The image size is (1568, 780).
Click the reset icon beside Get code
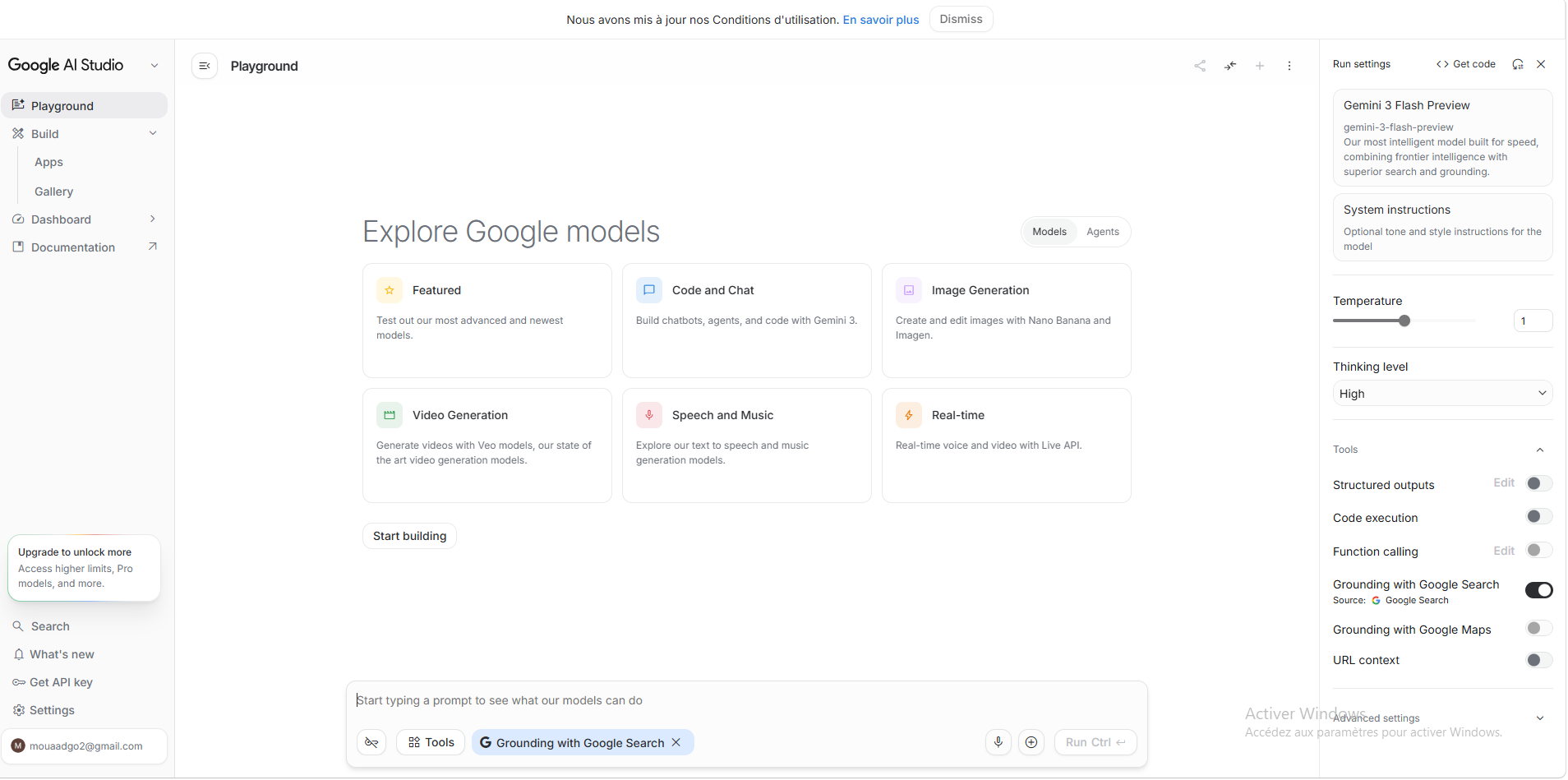click(x=1518, y=64)
